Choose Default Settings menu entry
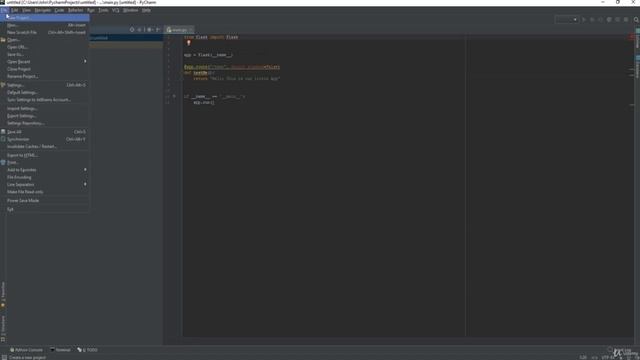640x360 pixels. 44,92
